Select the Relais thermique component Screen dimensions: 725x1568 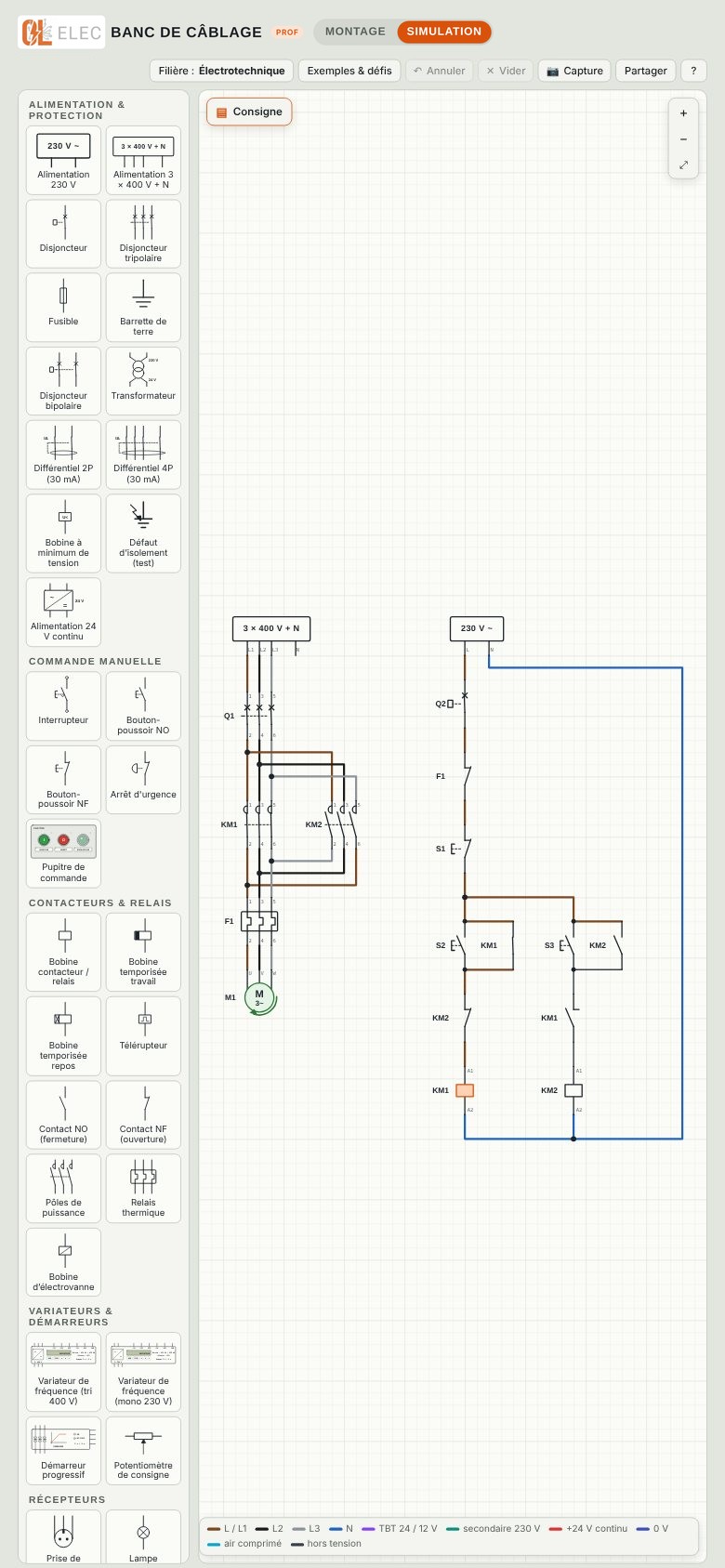(143, 1188)
